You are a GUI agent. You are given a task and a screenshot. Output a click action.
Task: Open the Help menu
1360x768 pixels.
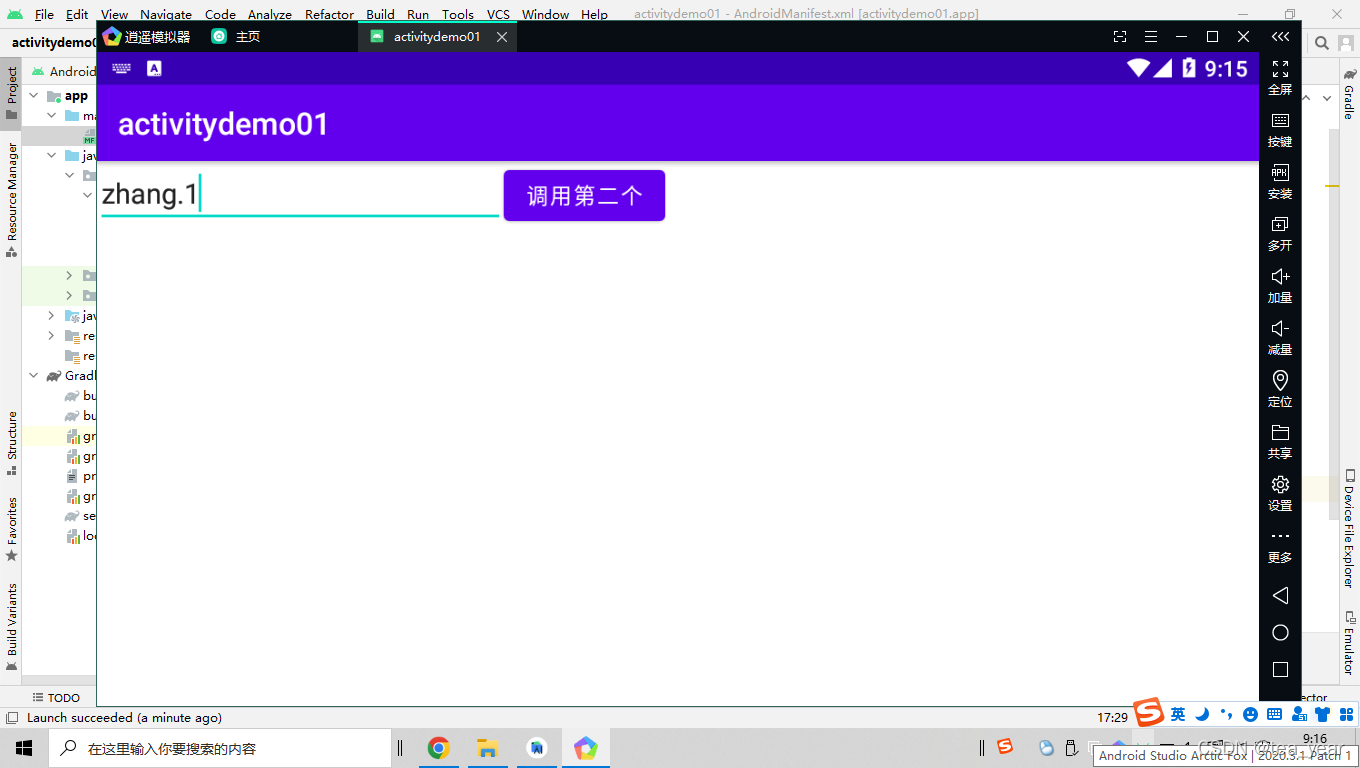[594, 14]
